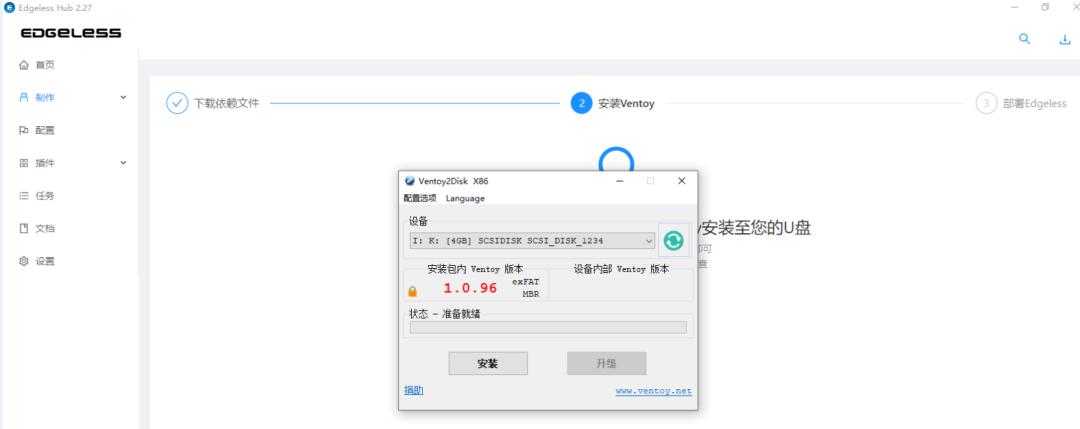
Task: Click the 下载依赖文件 step label
Action: [x=227, y=103]
